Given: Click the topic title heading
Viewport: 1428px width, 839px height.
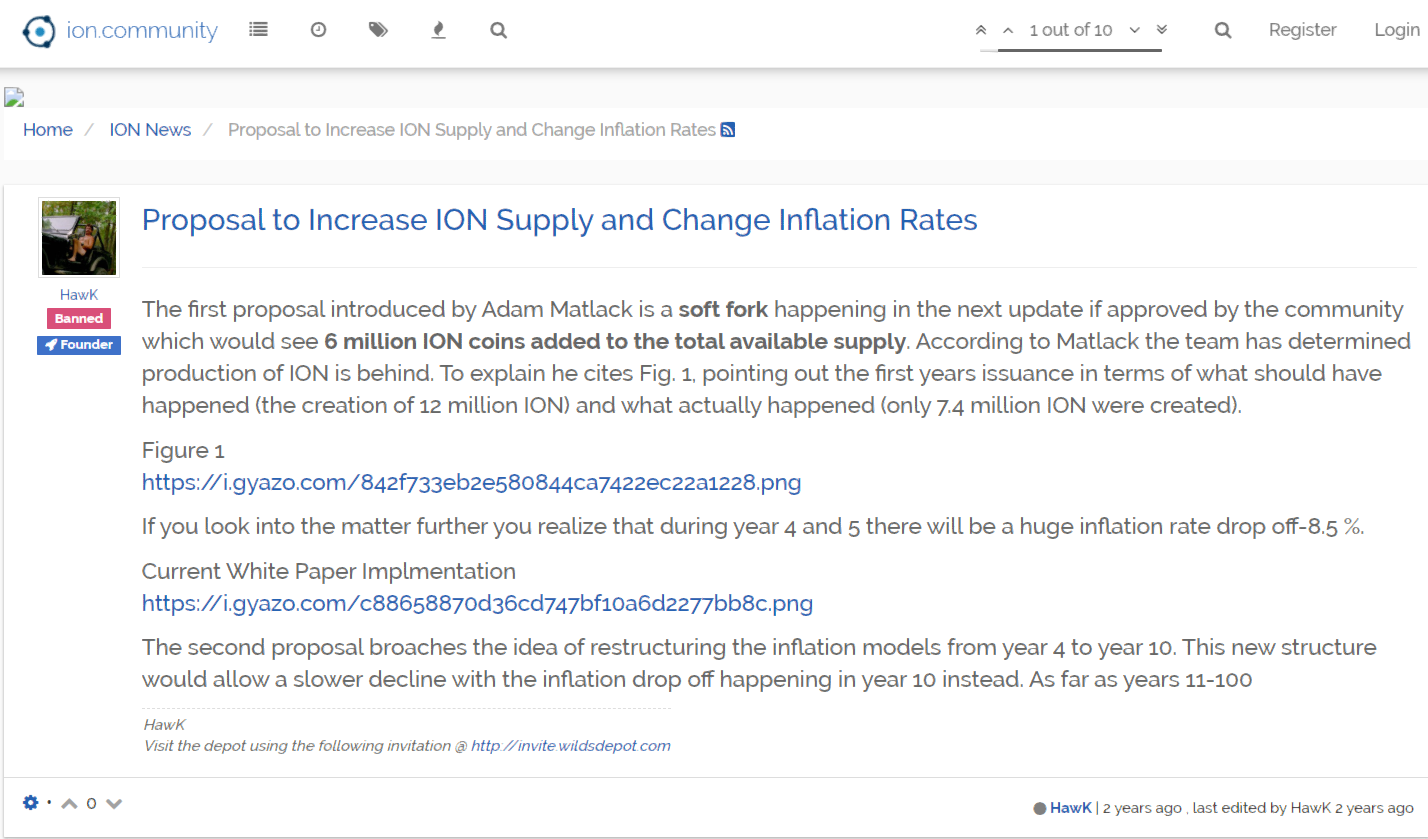Looking at the screenshot, I should (560, 220).
